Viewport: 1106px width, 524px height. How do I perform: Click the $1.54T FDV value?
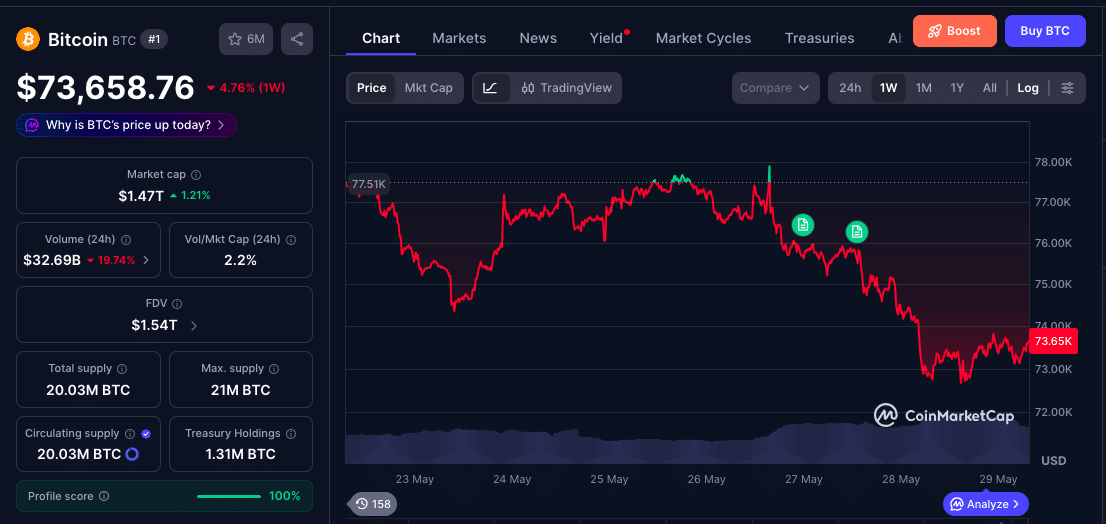[154, 325]
